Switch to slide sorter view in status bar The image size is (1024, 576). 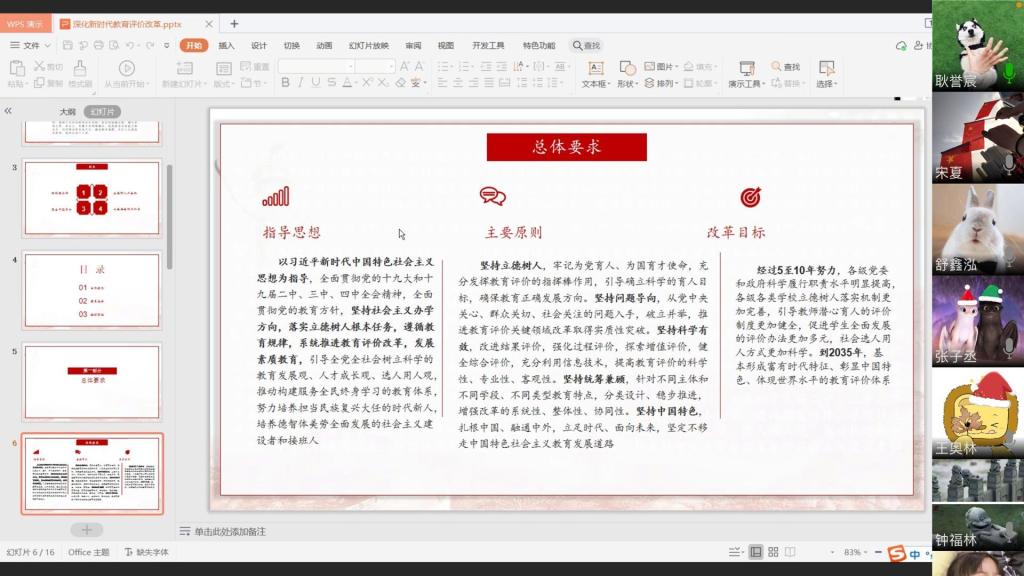[774, 552]
